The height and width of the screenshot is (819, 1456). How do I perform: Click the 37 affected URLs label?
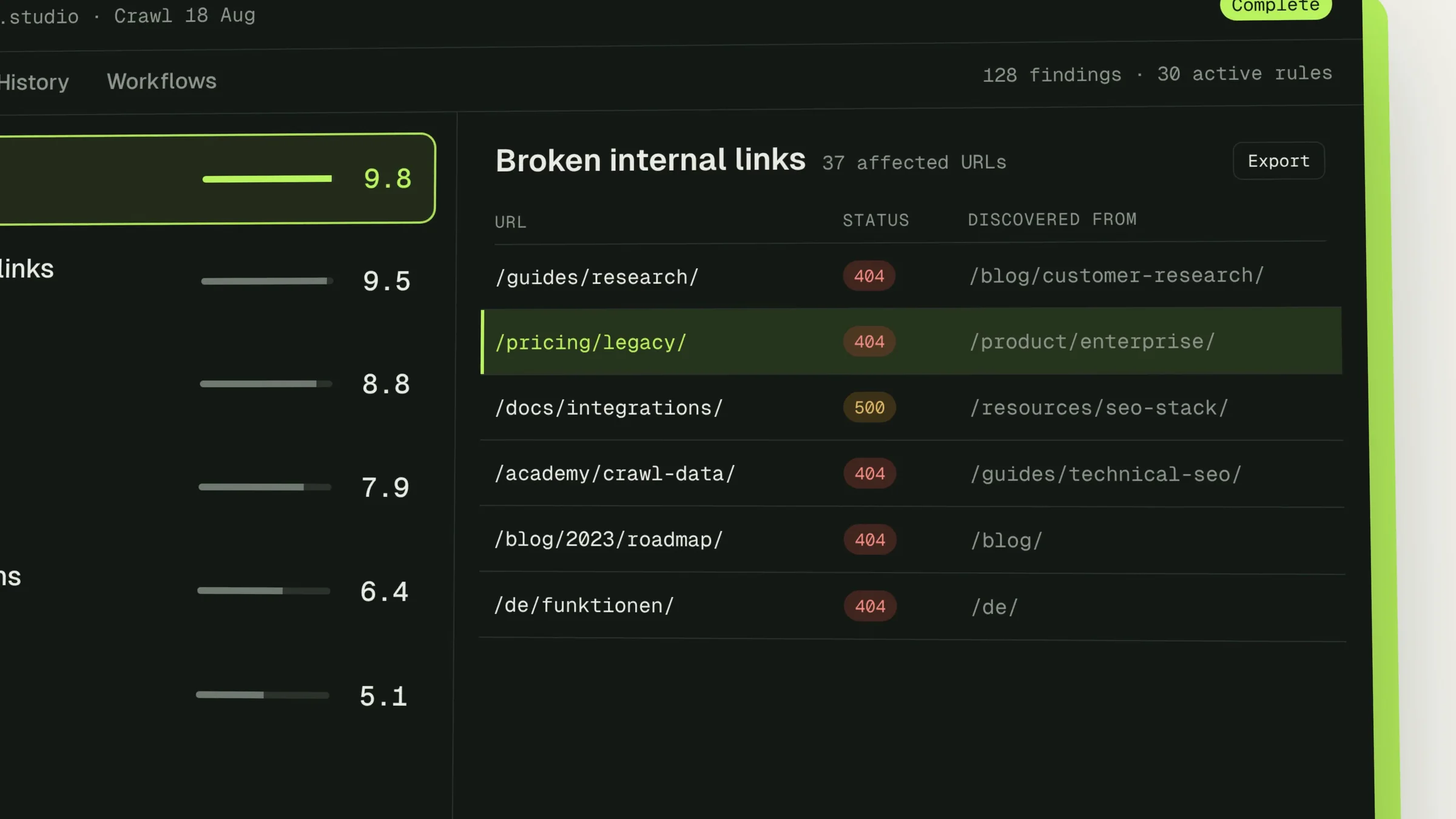(x=914, y=163)
